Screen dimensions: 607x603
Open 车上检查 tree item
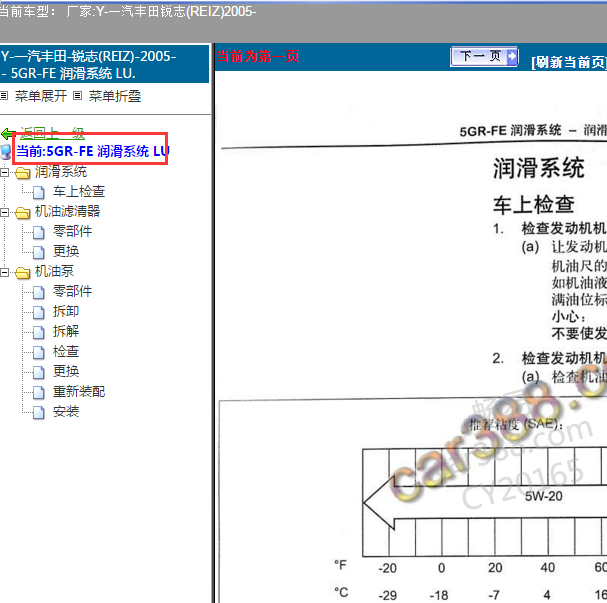click(79, 192)
